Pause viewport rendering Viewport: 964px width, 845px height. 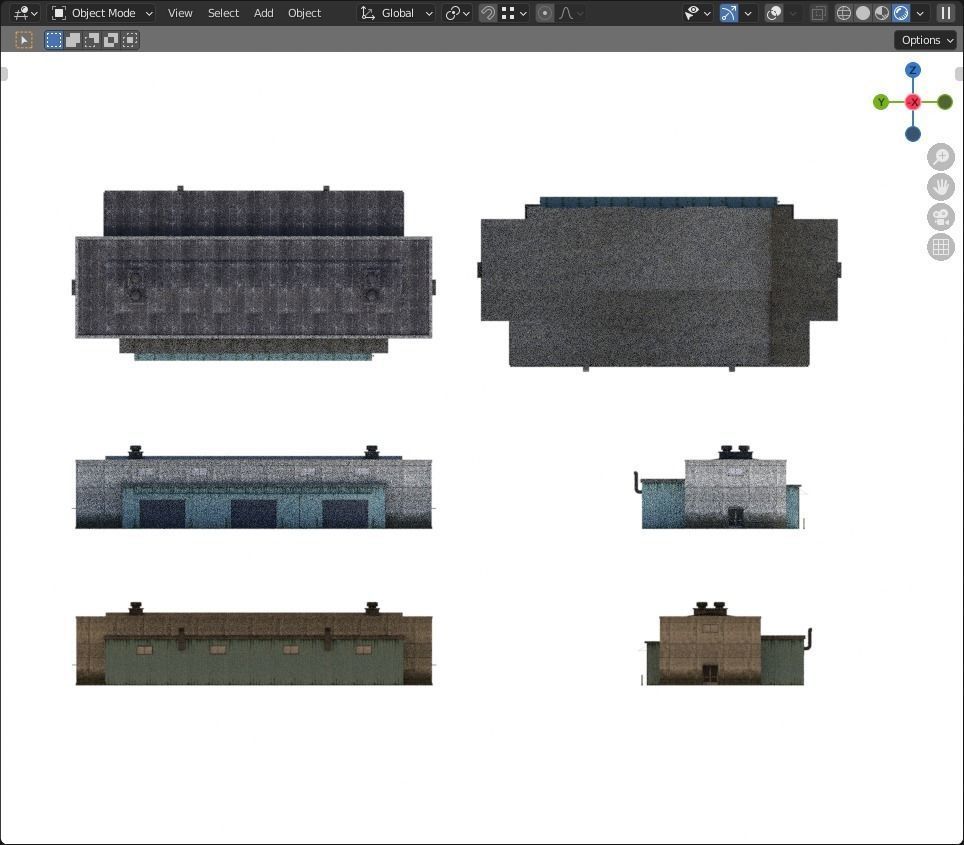pyautogui.click(x=946, y=13)
